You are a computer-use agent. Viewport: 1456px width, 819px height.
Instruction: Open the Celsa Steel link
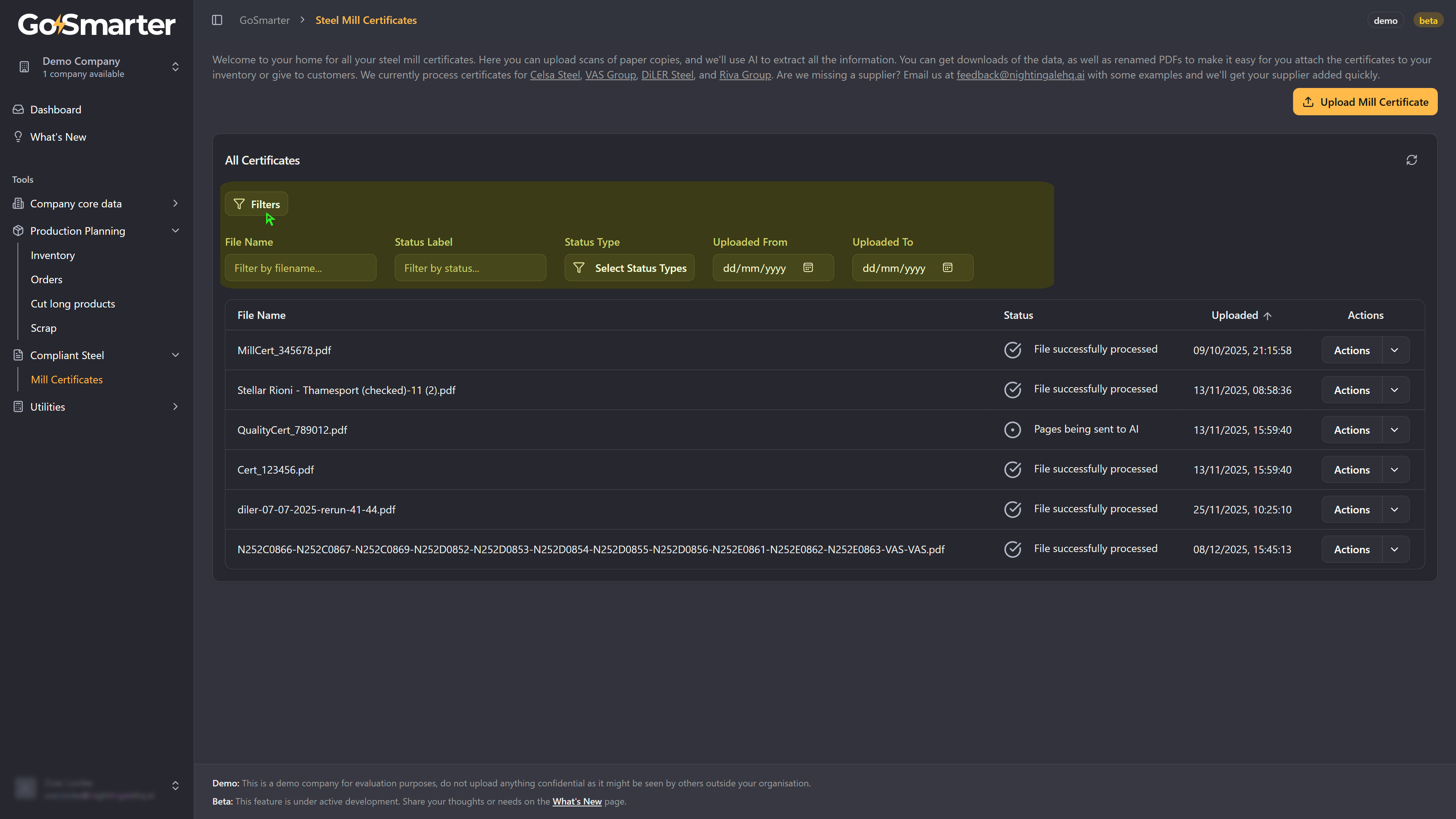coord(554,75)
